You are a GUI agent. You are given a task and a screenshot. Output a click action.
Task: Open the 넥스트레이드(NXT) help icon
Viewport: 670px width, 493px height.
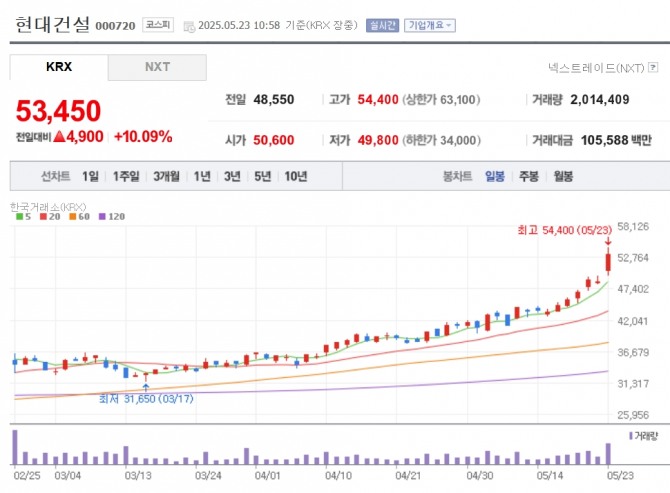(655, 68)
